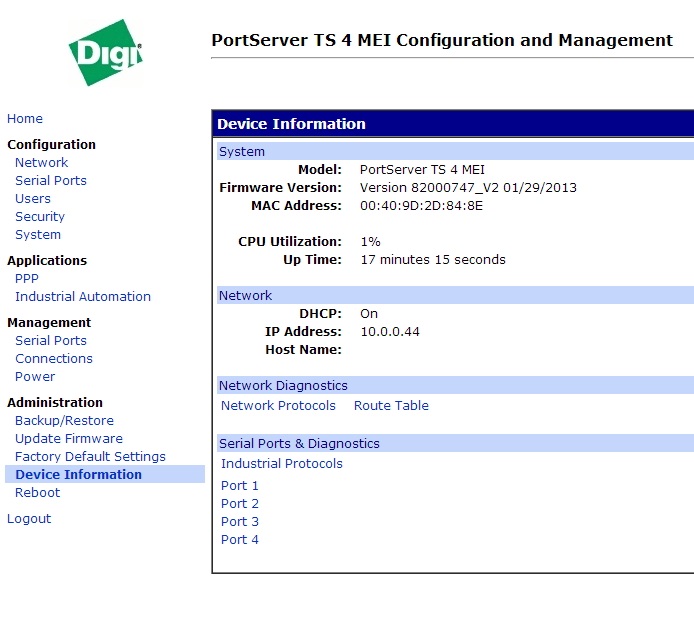The image size is (694, 630).
Task: Open the System configuration page
Action: coord(38,235)
